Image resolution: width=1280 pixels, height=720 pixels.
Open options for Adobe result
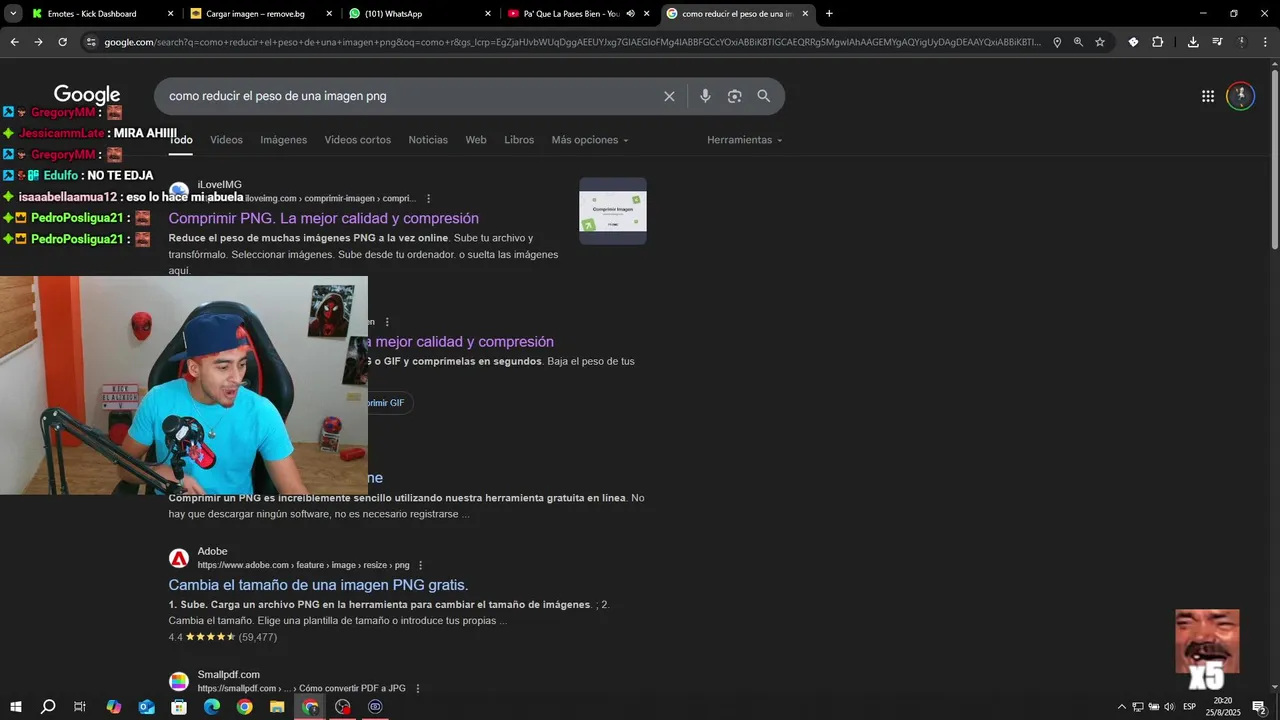click(x=420, y=565)
